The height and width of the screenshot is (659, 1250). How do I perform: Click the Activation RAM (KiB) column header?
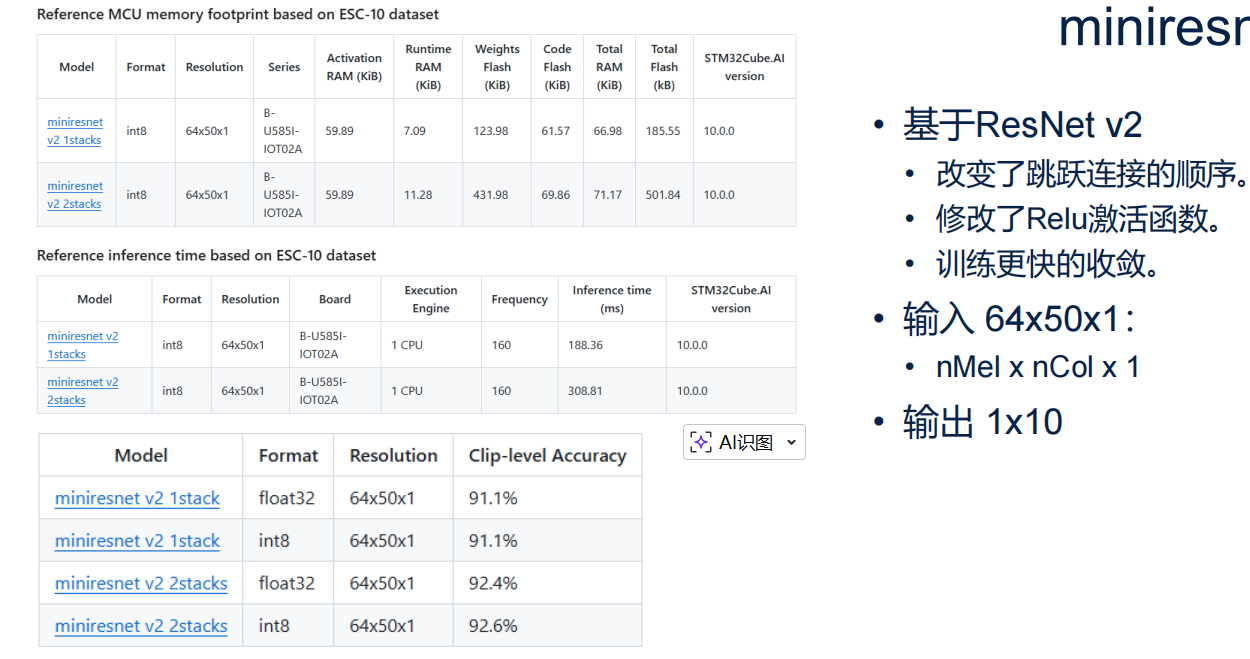click(x=354, y=67)
